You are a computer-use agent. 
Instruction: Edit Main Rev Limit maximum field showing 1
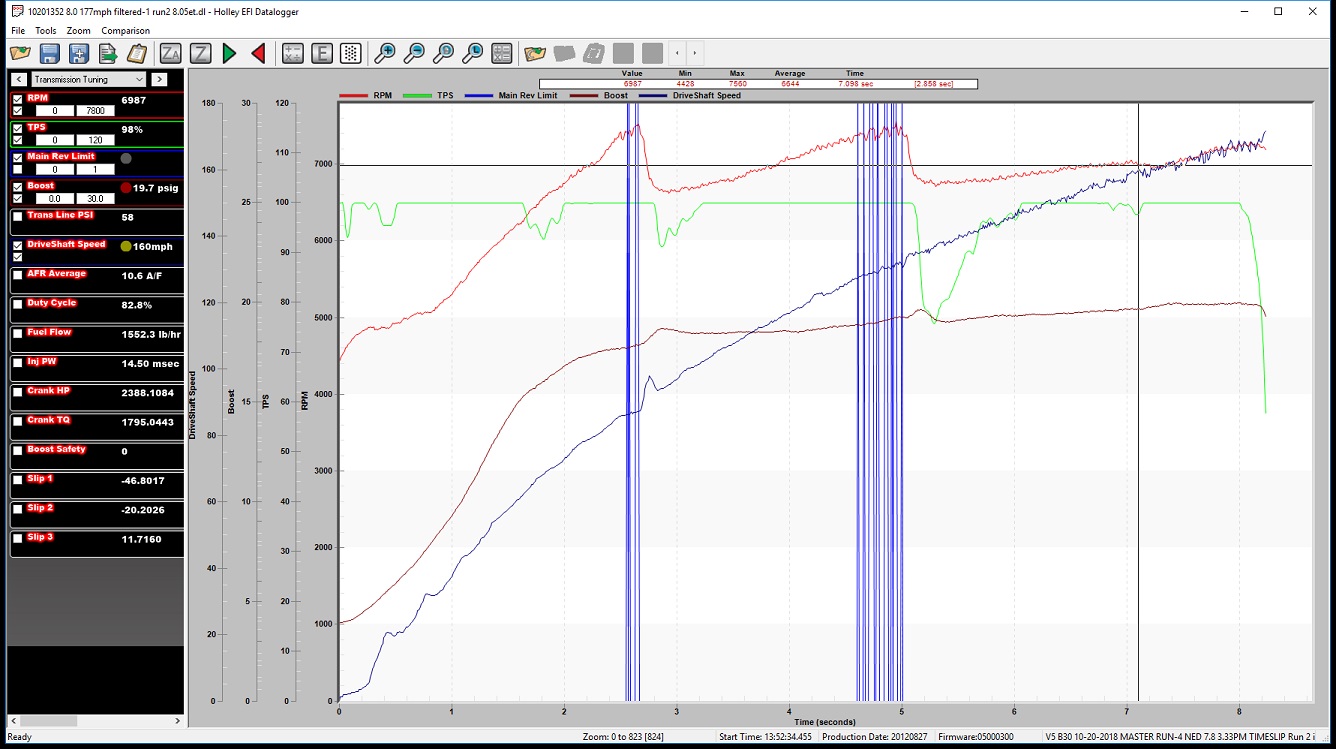coord(95,169)
